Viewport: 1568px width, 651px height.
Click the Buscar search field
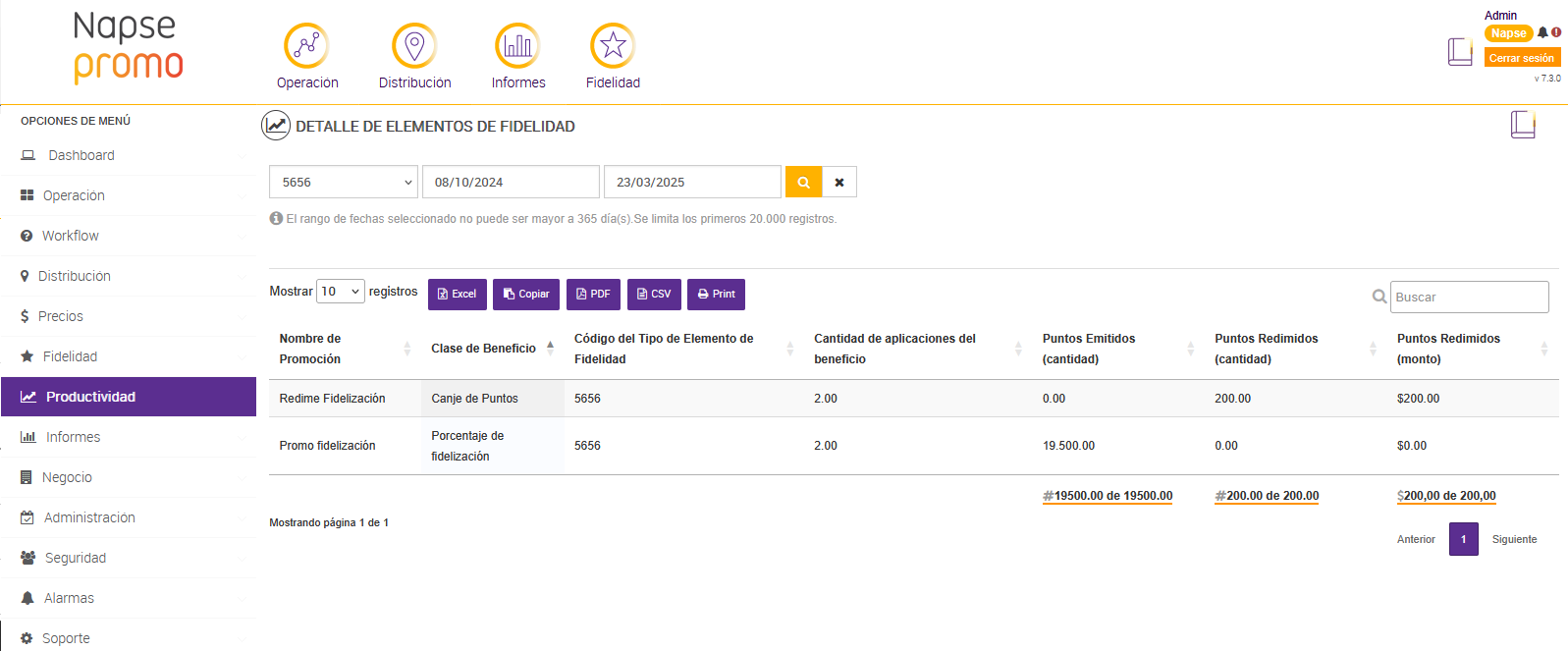[1469, 297]
